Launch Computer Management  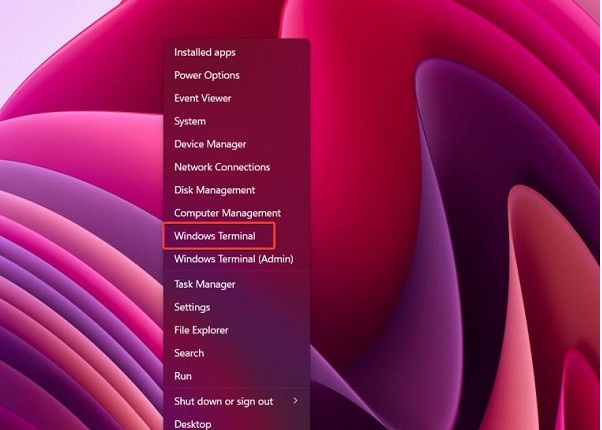click(227, 213)
